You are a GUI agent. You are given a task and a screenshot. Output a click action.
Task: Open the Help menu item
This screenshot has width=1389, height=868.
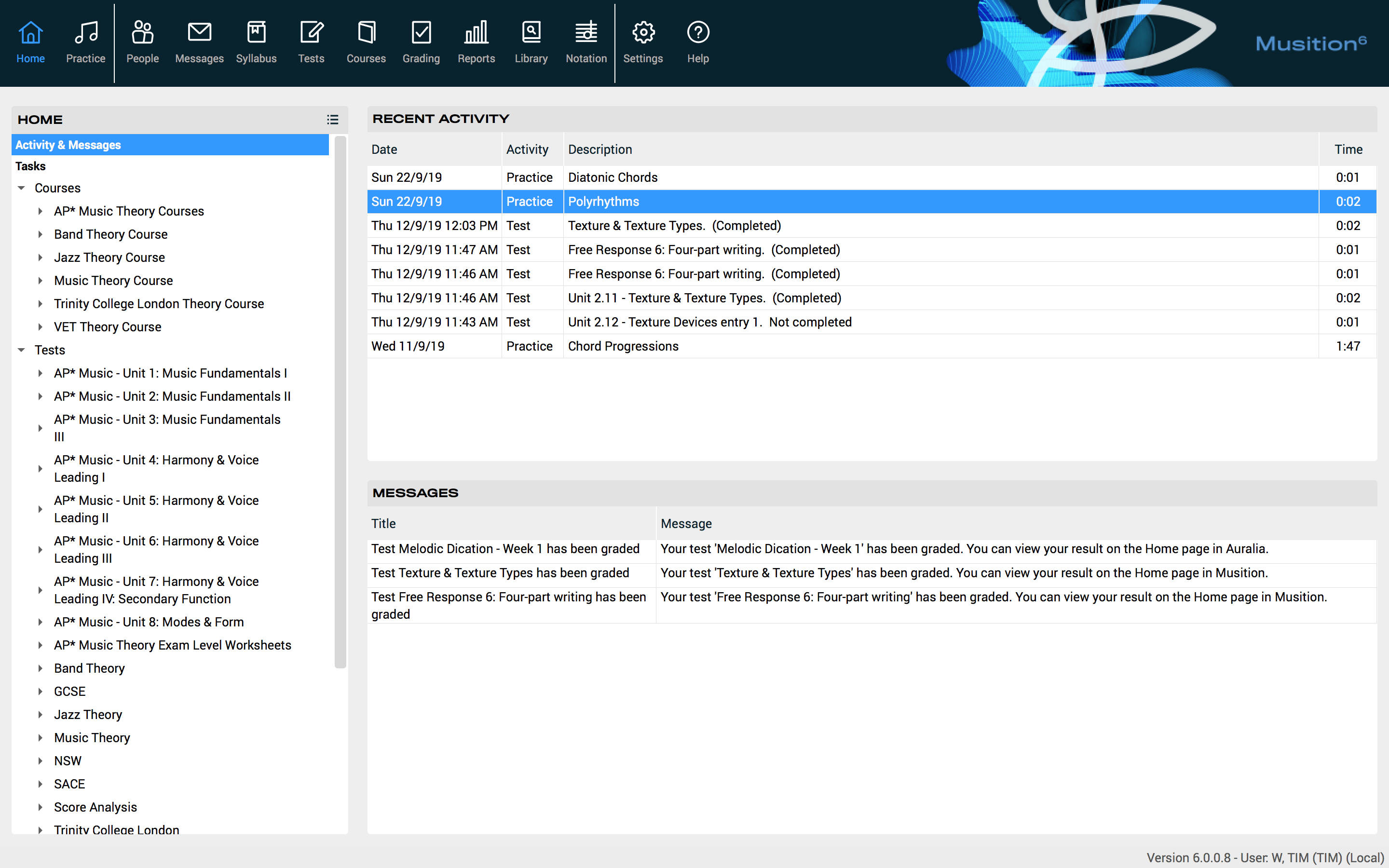(697, 40)
